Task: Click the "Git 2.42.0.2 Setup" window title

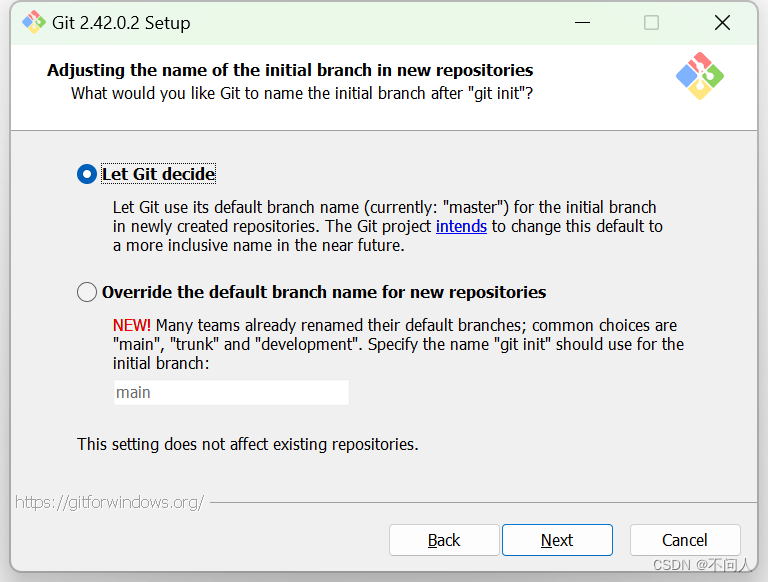Action: pyautogui.click(x=121, y=23)
